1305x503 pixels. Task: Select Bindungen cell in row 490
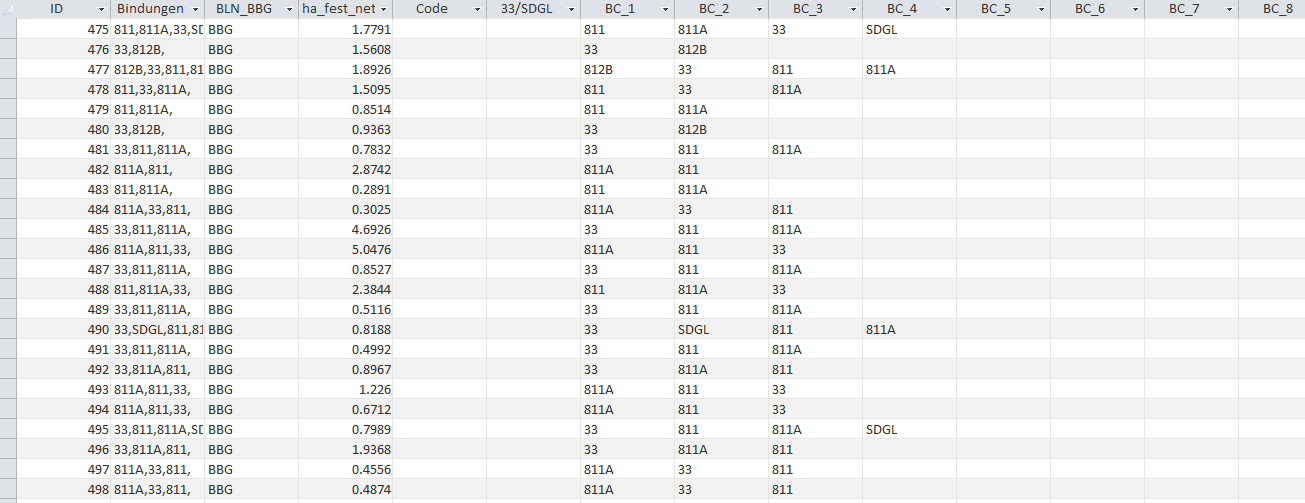158,329
